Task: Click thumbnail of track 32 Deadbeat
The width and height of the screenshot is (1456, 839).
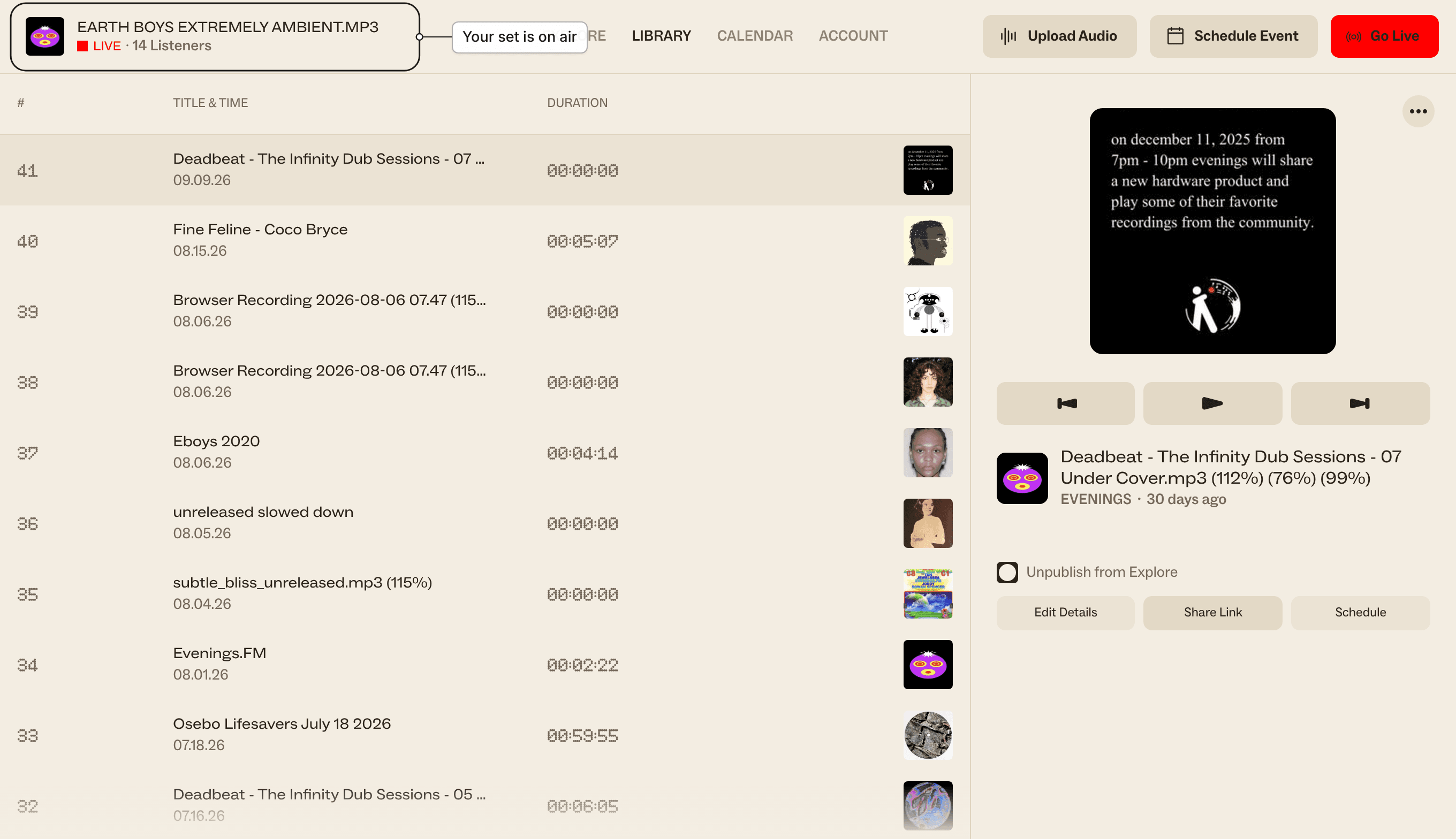Action: [928, 806]
